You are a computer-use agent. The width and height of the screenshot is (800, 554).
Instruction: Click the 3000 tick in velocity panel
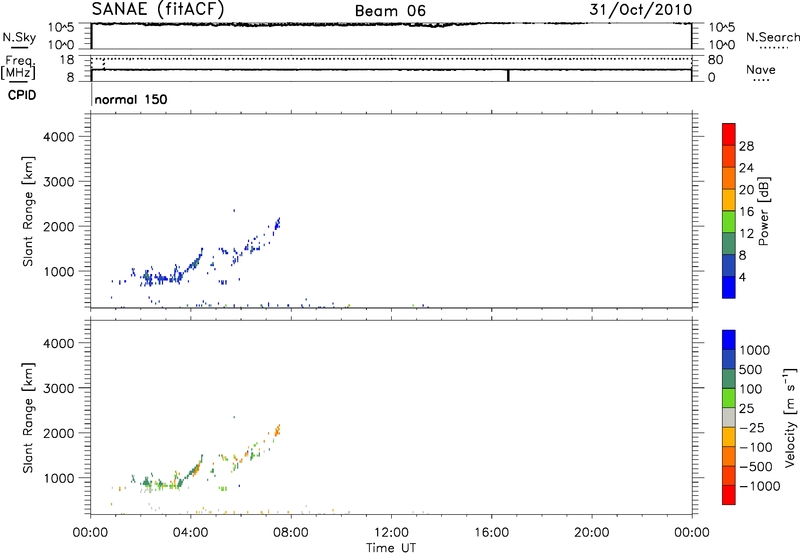pos(59,388)
